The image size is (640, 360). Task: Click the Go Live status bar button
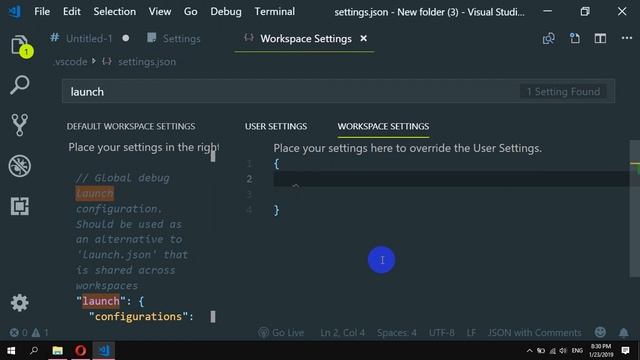click(281, 333)
